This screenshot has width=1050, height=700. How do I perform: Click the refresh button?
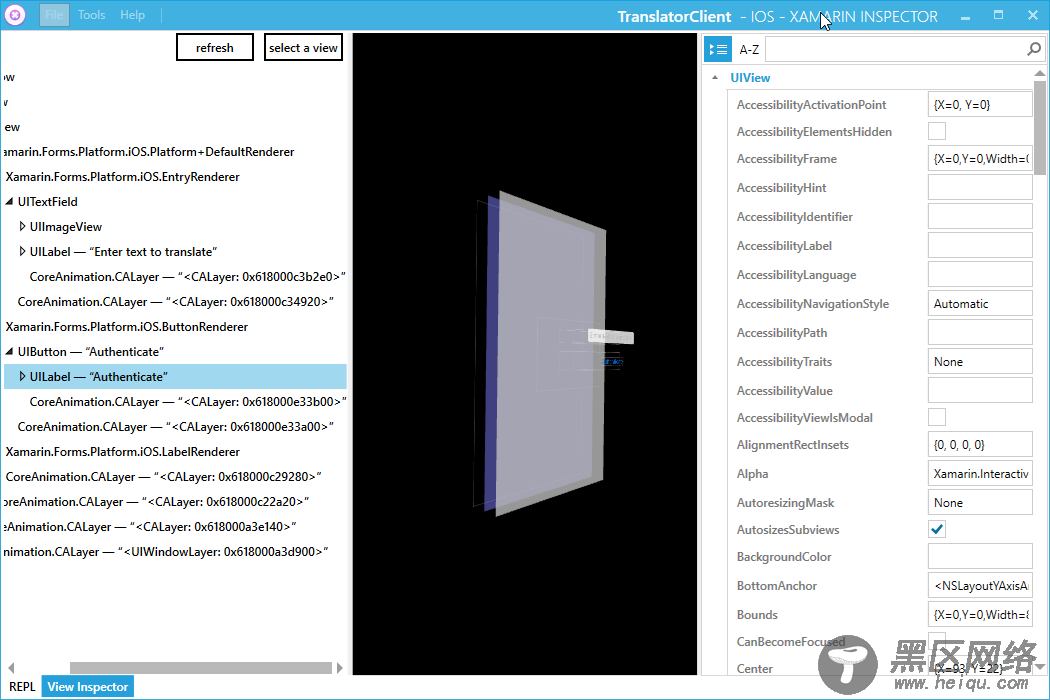point(215,48)
